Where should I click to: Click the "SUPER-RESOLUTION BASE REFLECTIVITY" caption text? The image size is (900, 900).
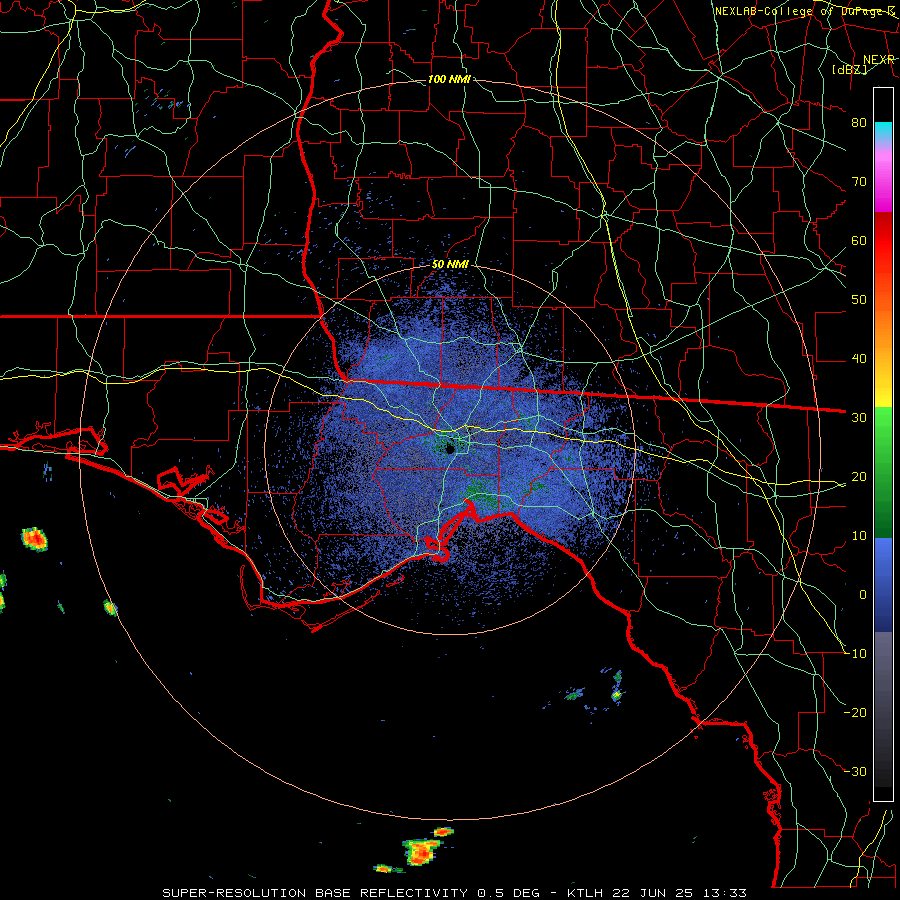(315, 893)
